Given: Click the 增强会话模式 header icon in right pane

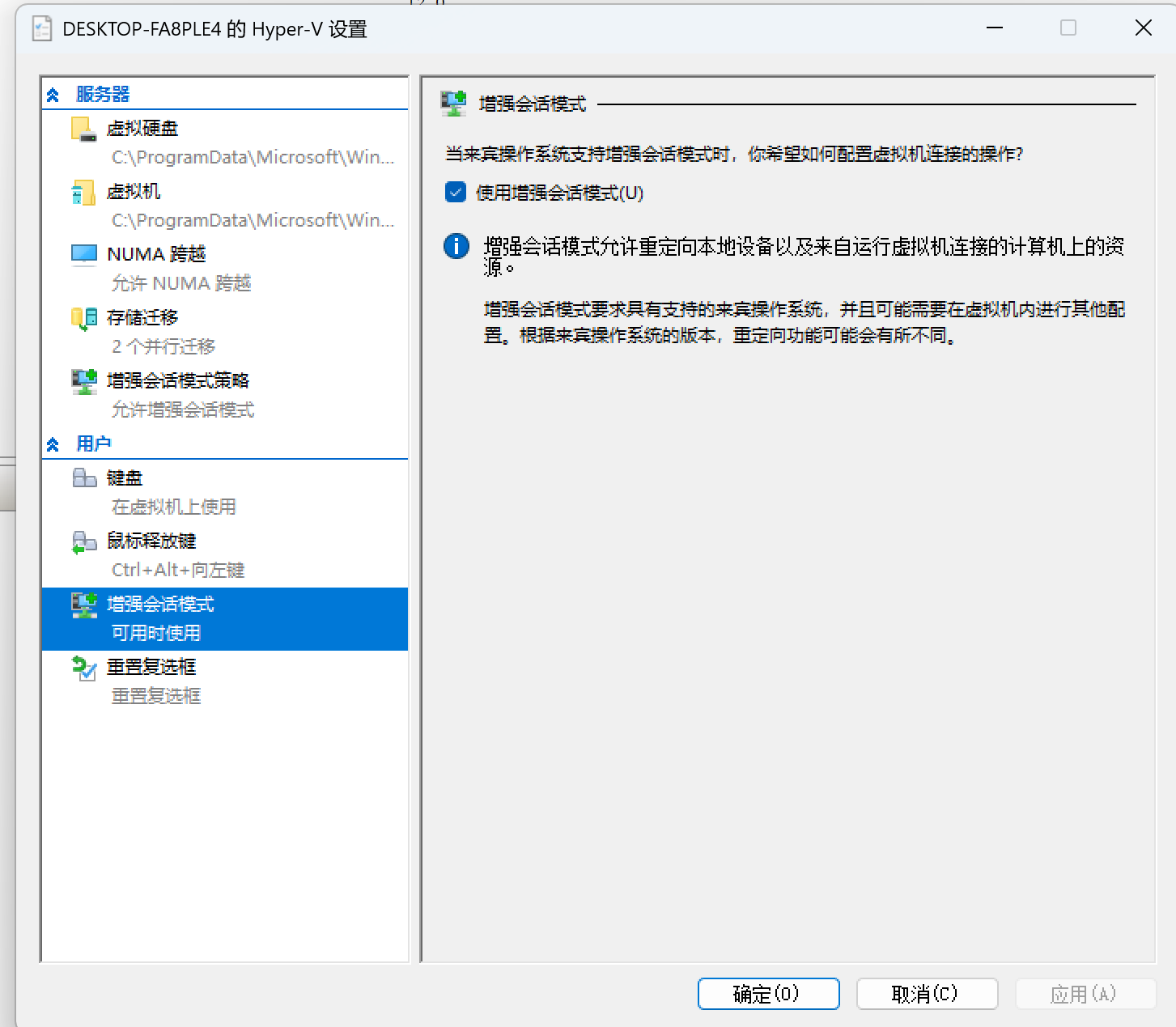Looking at the screenshot, I should 453,104.
